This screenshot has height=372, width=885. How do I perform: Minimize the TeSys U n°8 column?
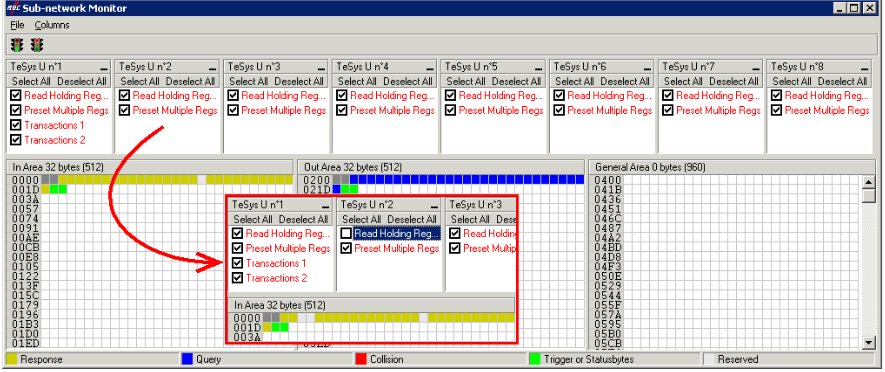pyautogui.click(x=864, y=67)
